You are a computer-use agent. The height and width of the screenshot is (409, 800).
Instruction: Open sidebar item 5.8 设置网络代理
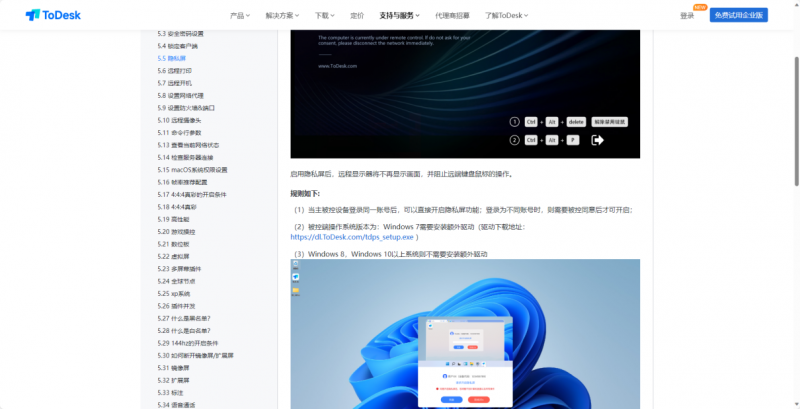(181, 95)
